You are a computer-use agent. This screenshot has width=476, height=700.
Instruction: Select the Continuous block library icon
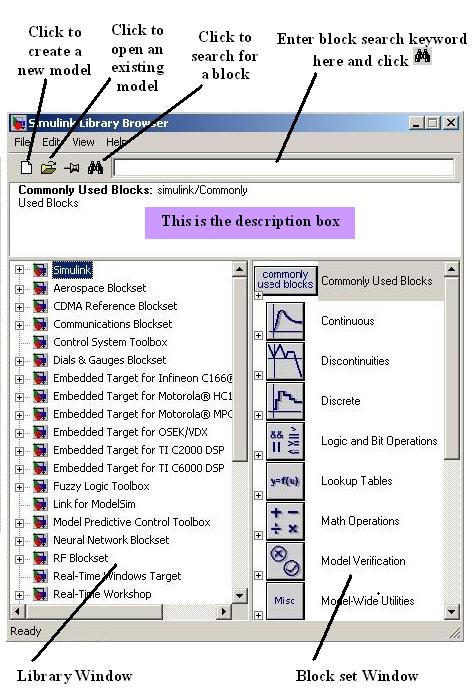tap(285, 321)
